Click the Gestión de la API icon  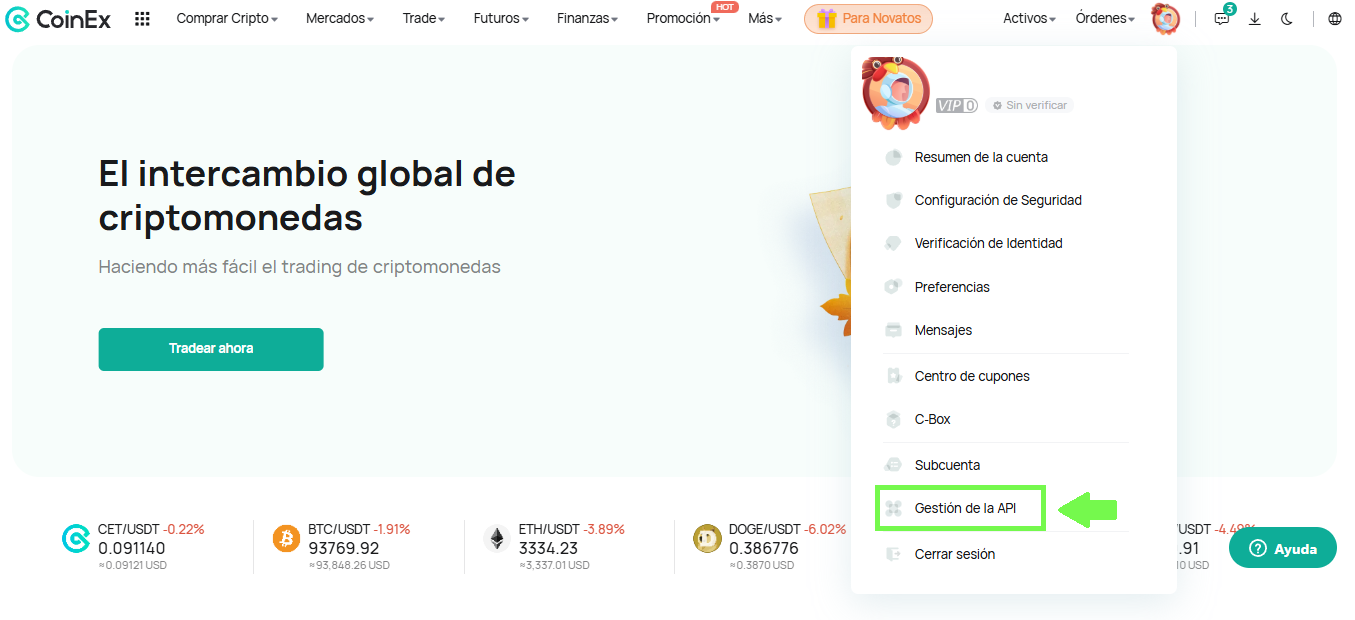pos(894,508)
